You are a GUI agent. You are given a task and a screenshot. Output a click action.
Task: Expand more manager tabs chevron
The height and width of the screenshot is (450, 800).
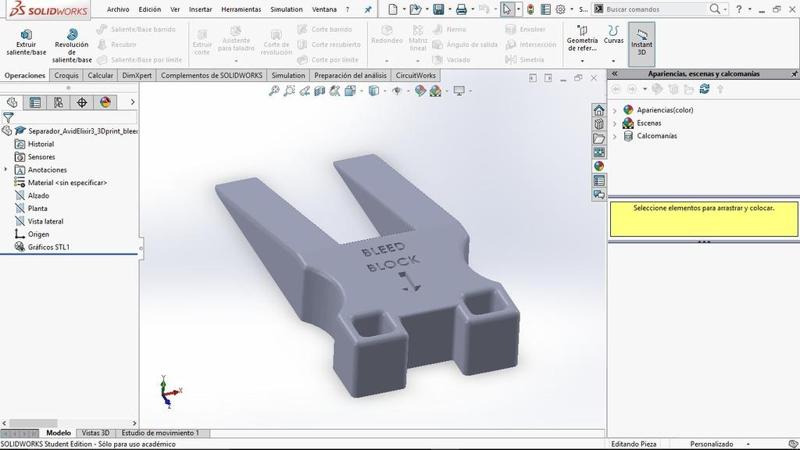pyautogui.click(x=133, y=102)
